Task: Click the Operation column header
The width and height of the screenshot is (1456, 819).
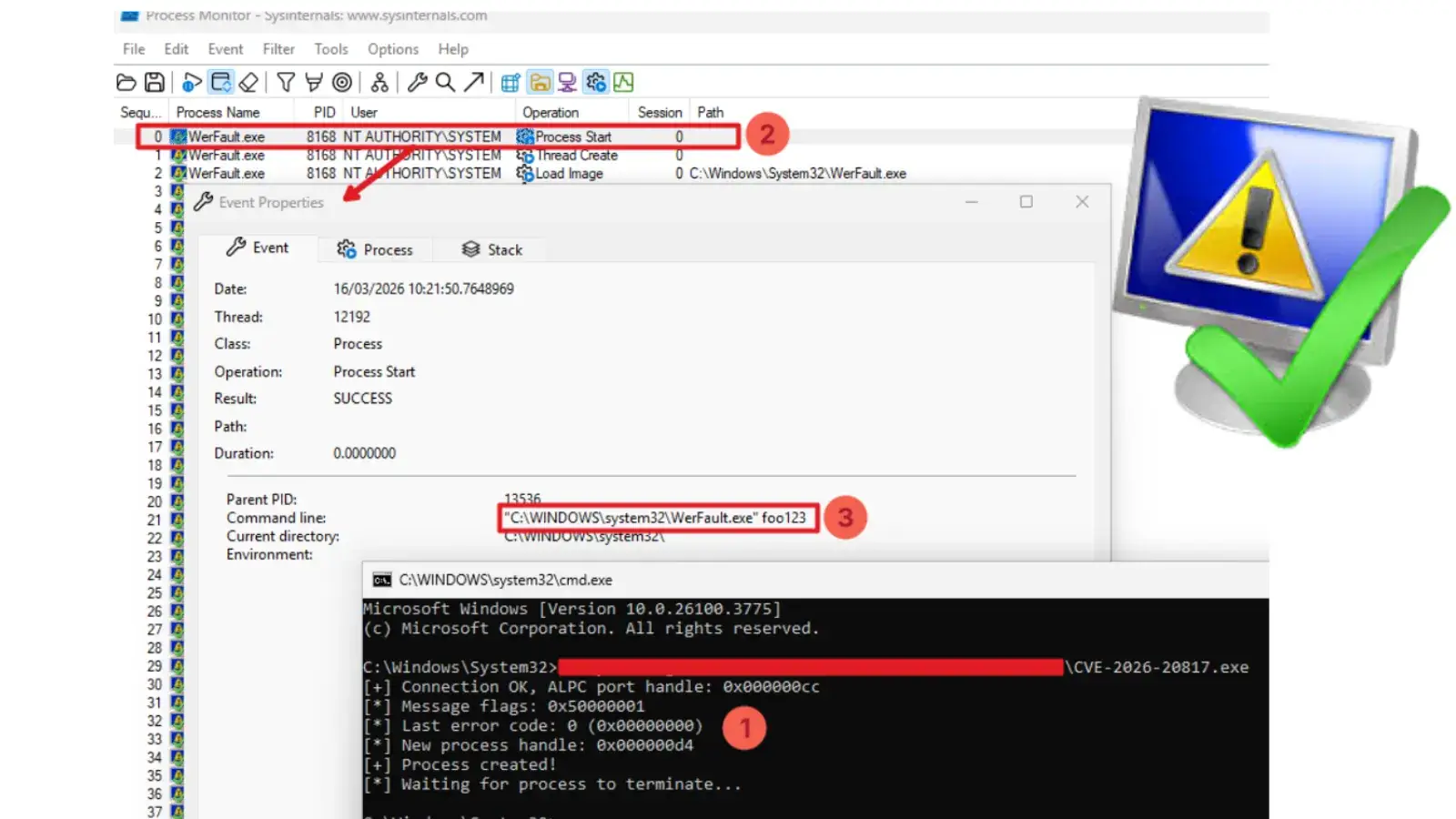Action: pos(551,113)
